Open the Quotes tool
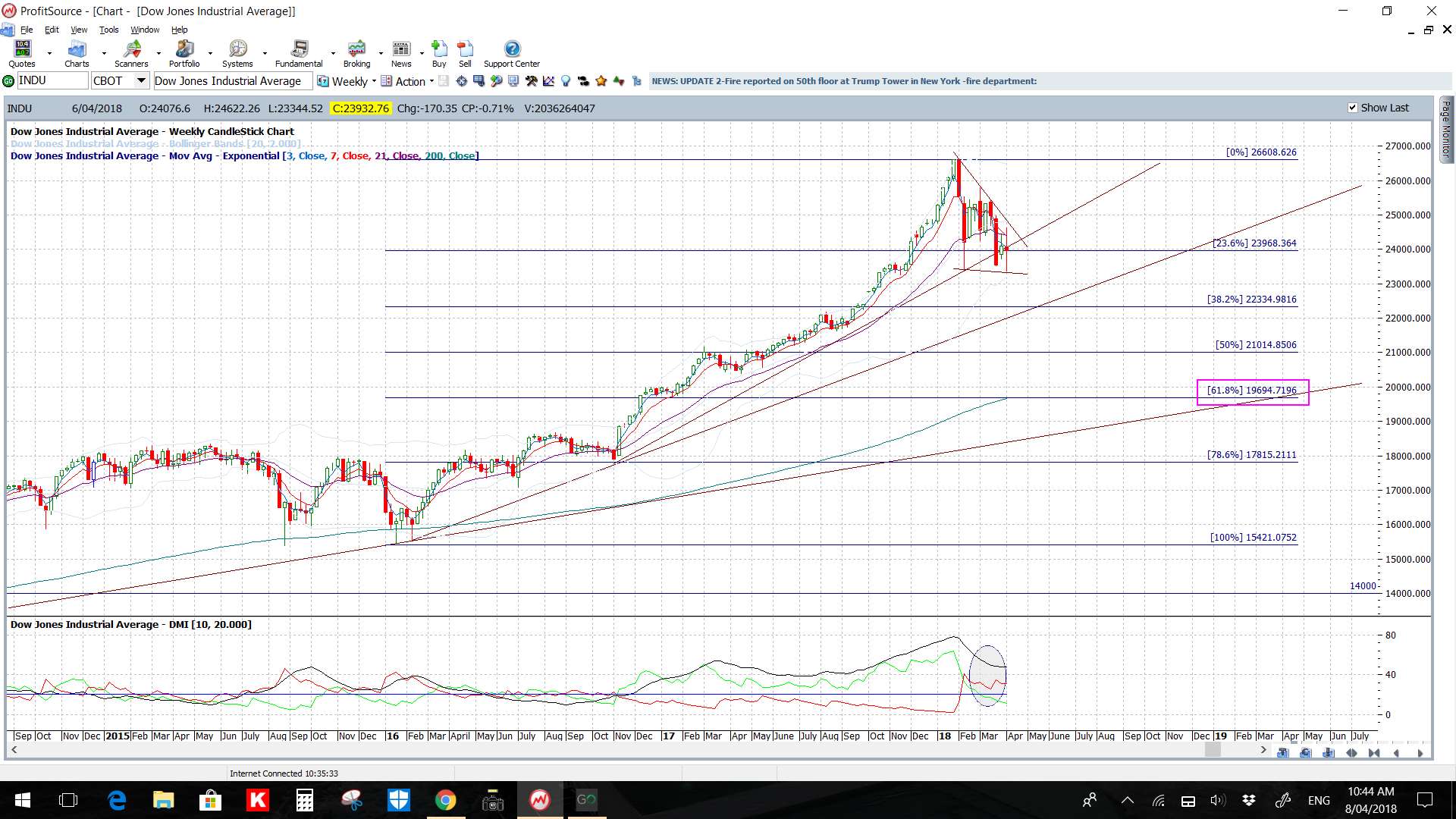 22,53
